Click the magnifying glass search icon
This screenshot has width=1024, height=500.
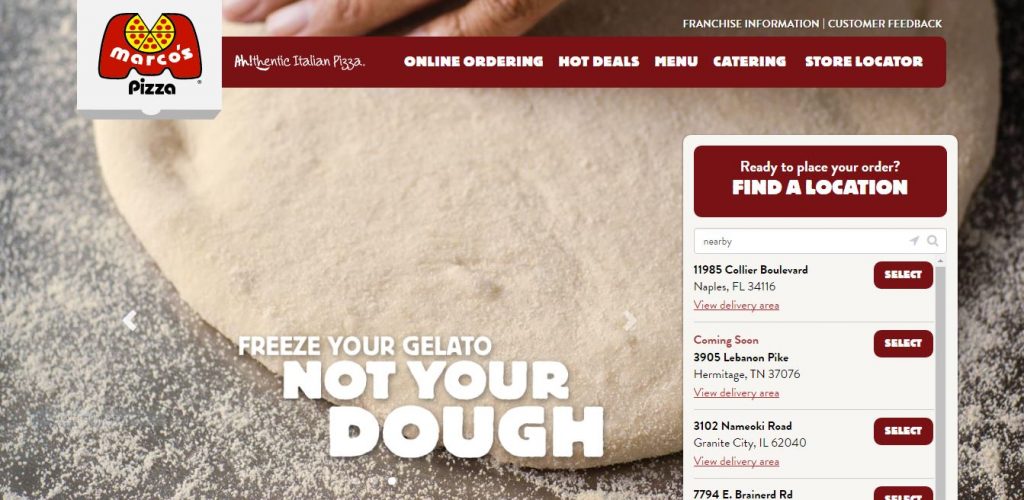point(933,241)
